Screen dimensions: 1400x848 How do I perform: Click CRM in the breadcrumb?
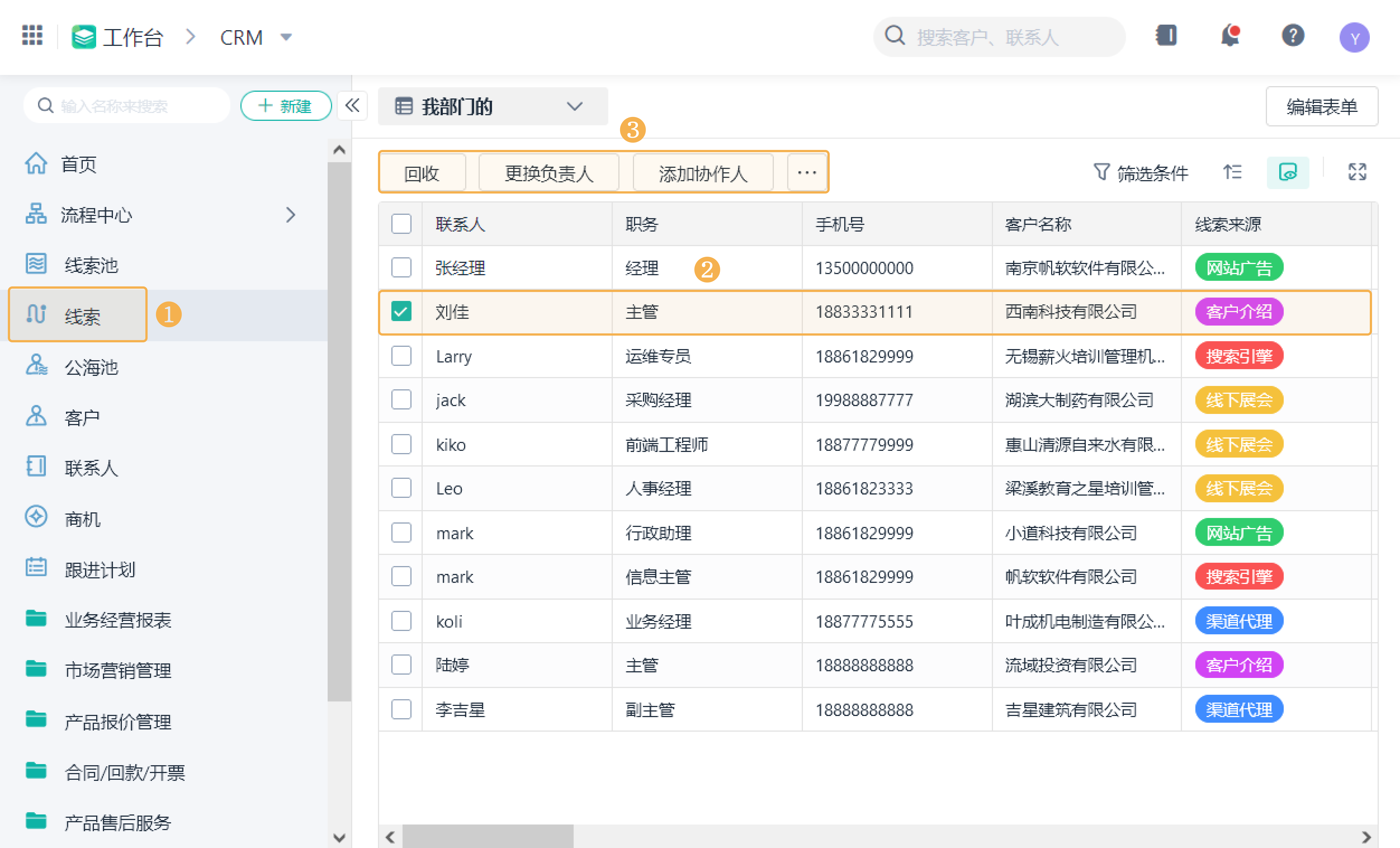pyautogui.click(x=242, y=37)
